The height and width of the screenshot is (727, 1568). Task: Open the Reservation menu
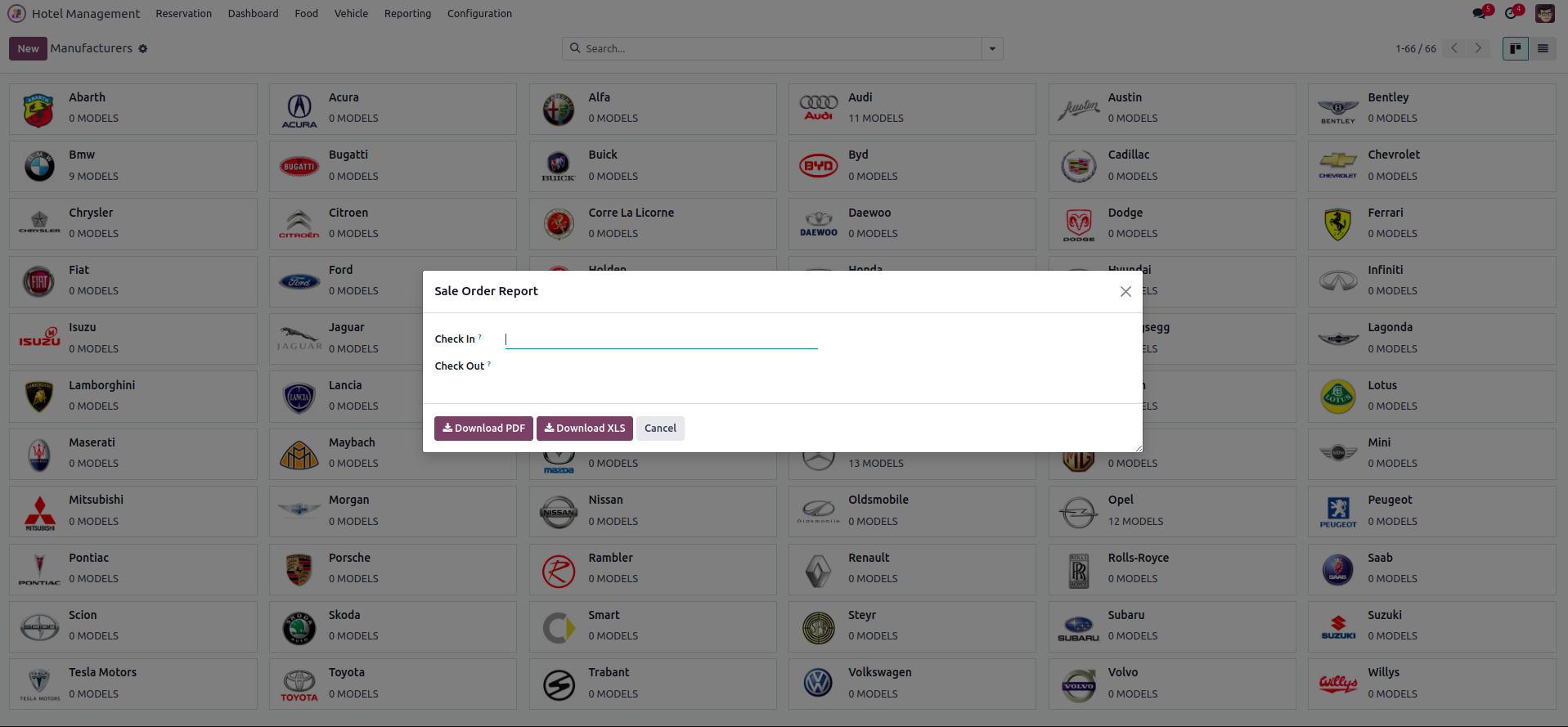[183, 14]
